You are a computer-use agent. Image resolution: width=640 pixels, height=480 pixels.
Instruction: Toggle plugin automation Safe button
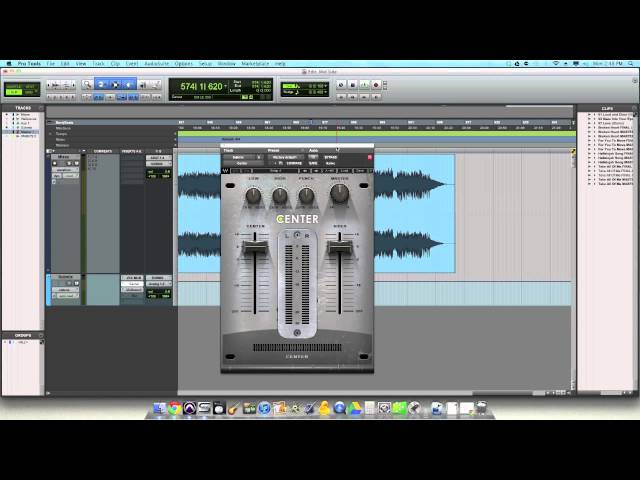[313, 163]
